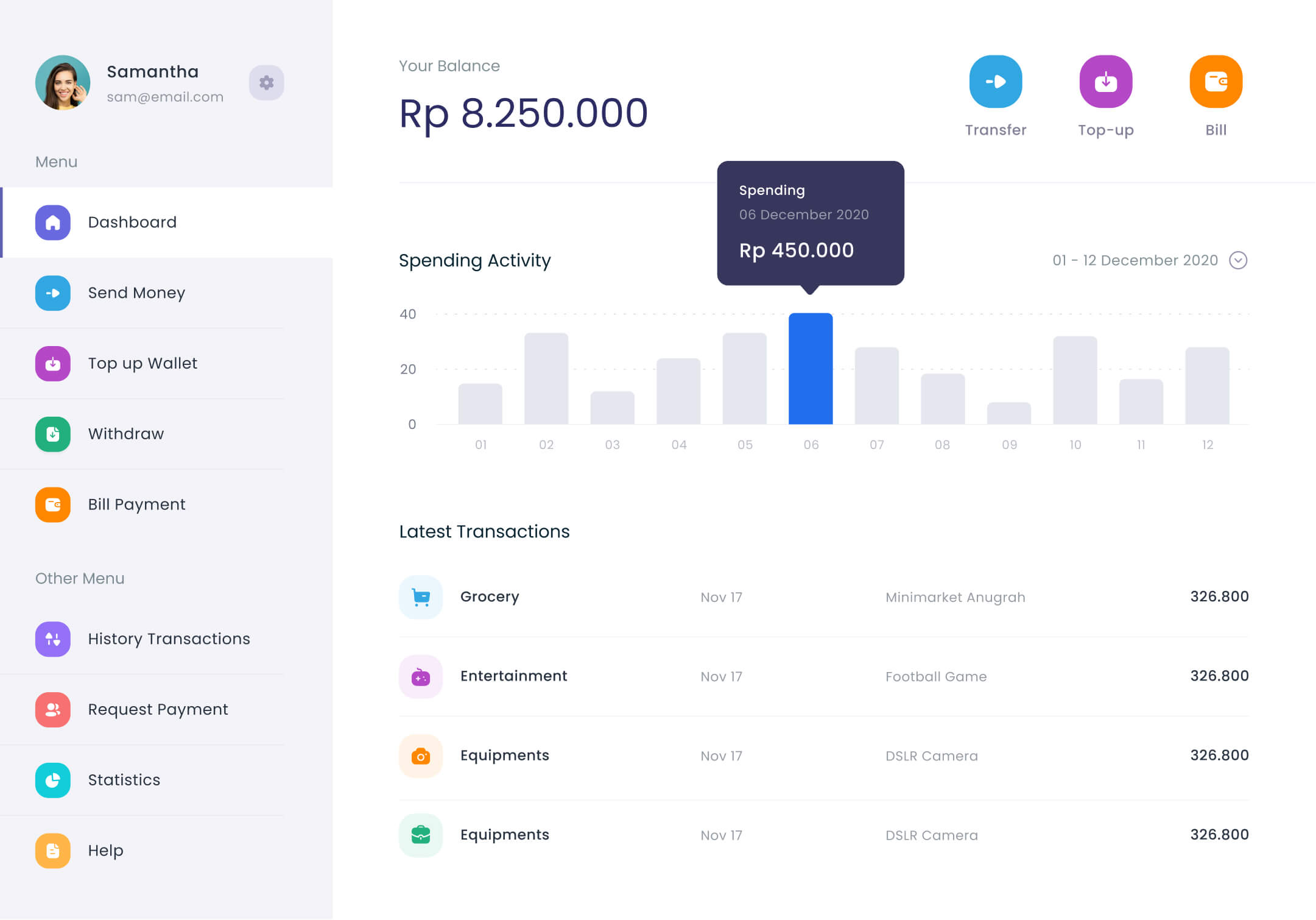Go to Send Money in sidebar
Viewport: 1316px width, 920px height.
[136, 293]
